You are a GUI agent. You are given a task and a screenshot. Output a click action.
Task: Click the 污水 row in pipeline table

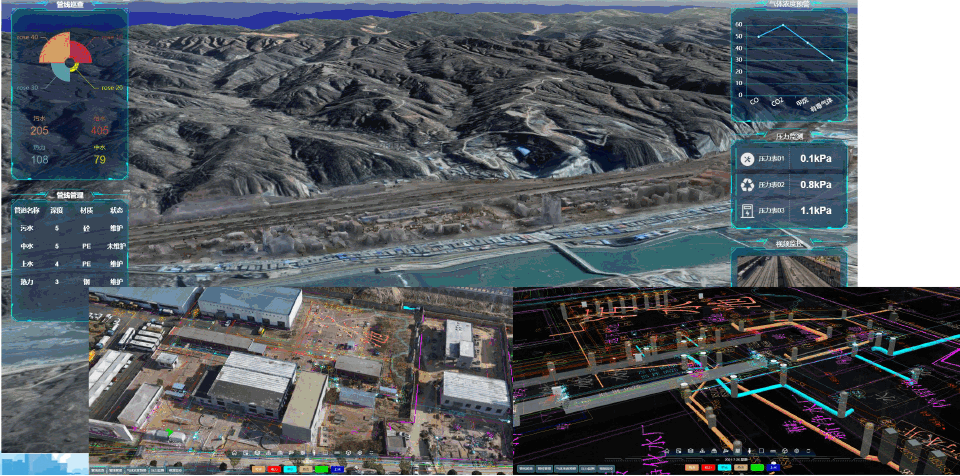[x=27, y=228]
